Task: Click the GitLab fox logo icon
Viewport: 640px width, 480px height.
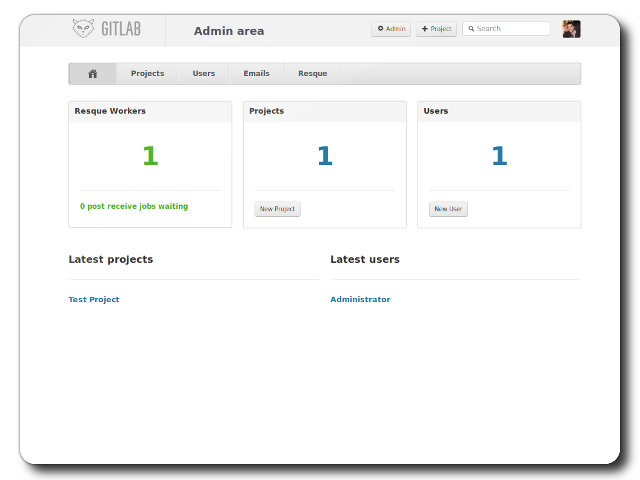Action: 84,29
